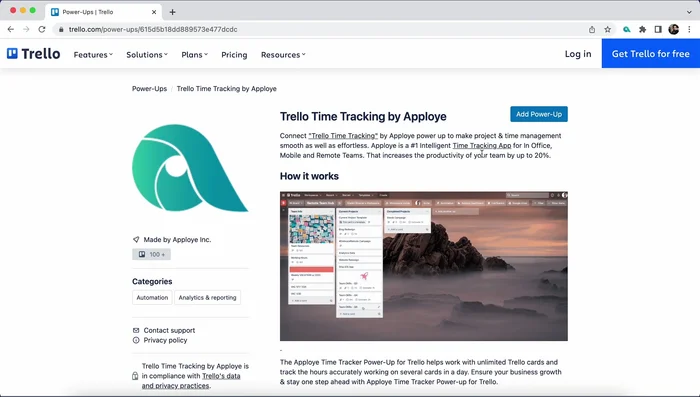Bookmark this page with star icon
700x397 pixels.
click(608, 29)
